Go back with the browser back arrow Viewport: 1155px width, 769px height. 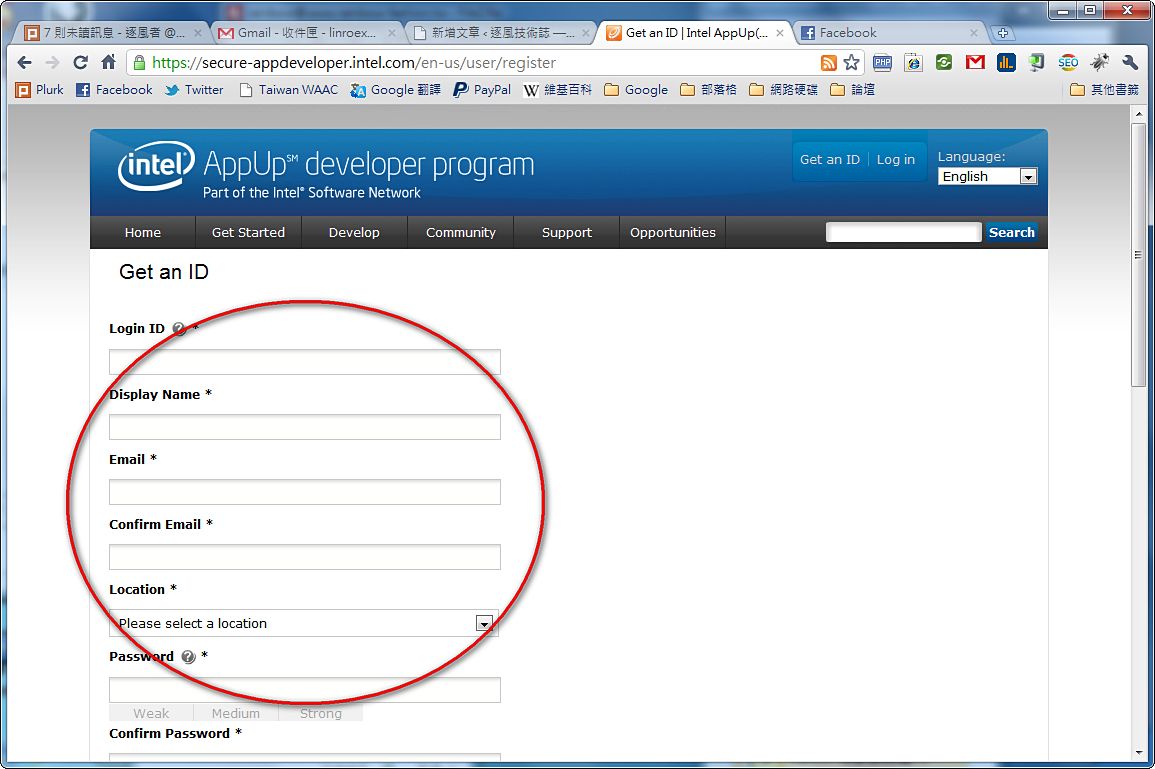tap(24, 63)
